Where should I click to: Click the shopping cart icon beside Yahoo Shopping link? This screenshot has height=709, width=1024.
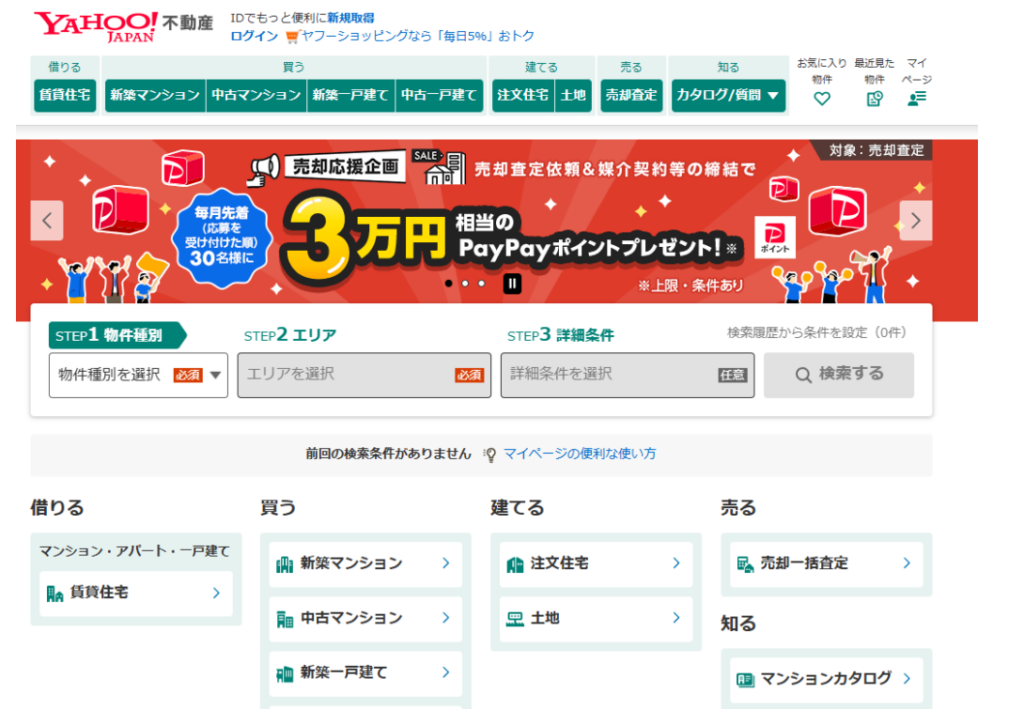tap(291, 37)
